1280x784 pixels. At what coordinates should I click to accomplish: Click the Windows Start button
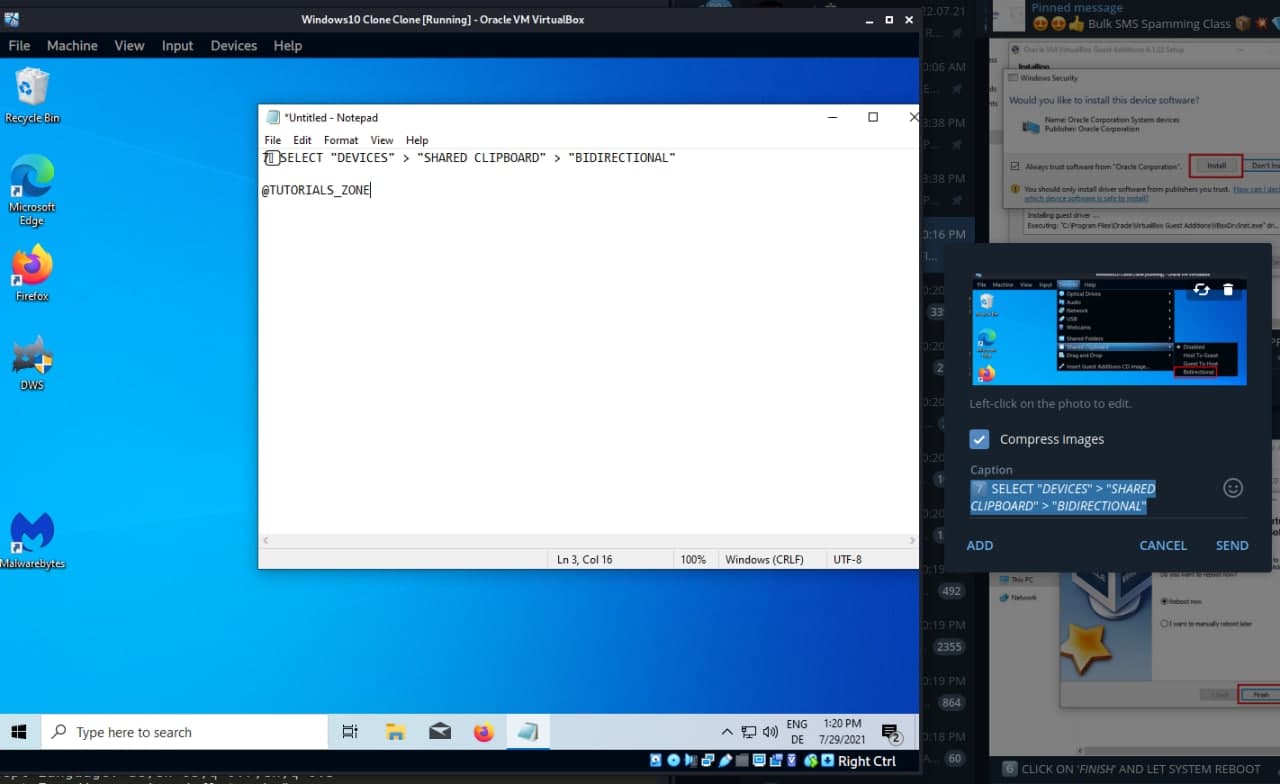click(x=19, y=732)
